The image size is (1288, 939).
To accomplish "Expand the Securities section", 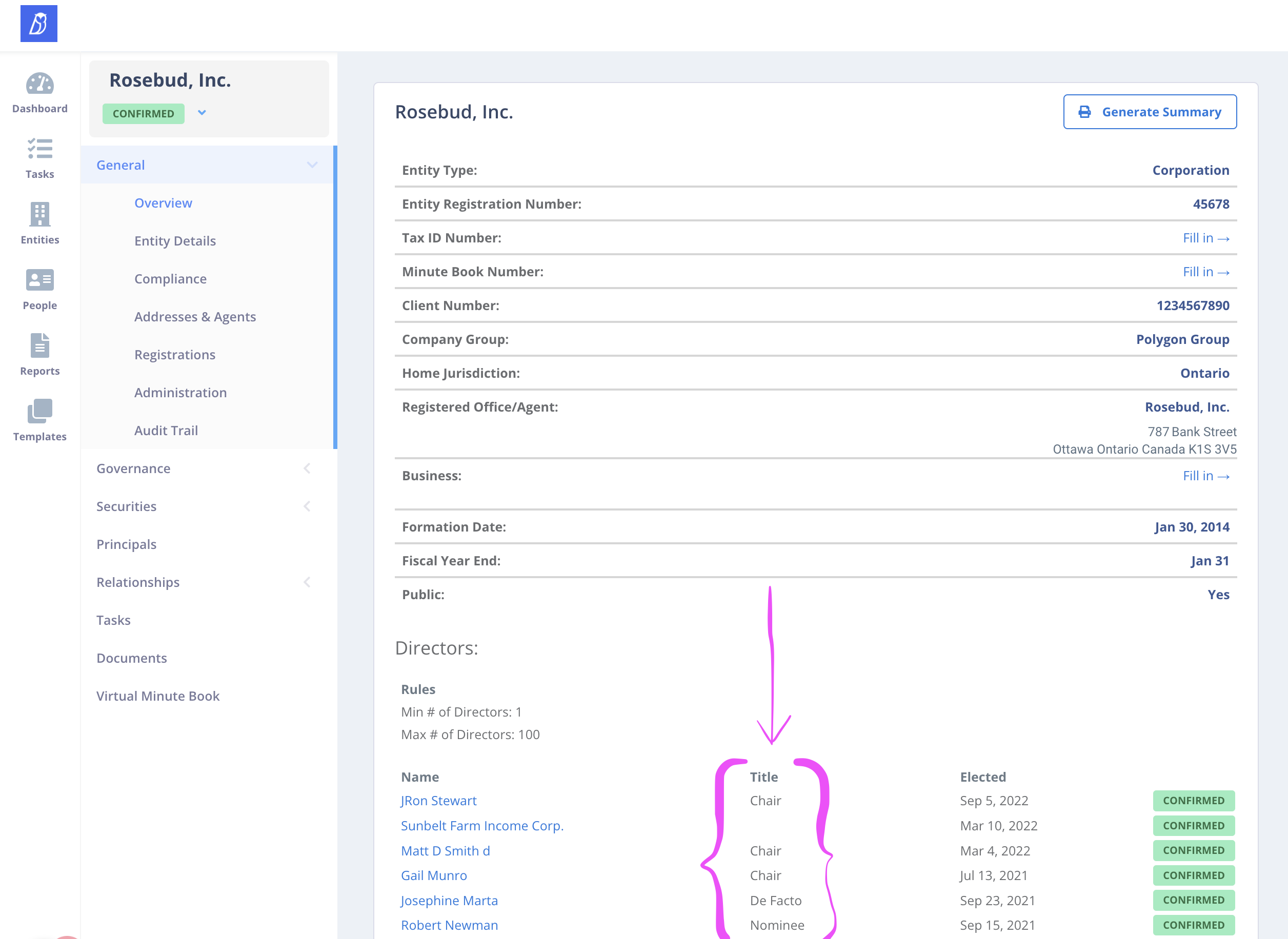I will coord(307,506).
